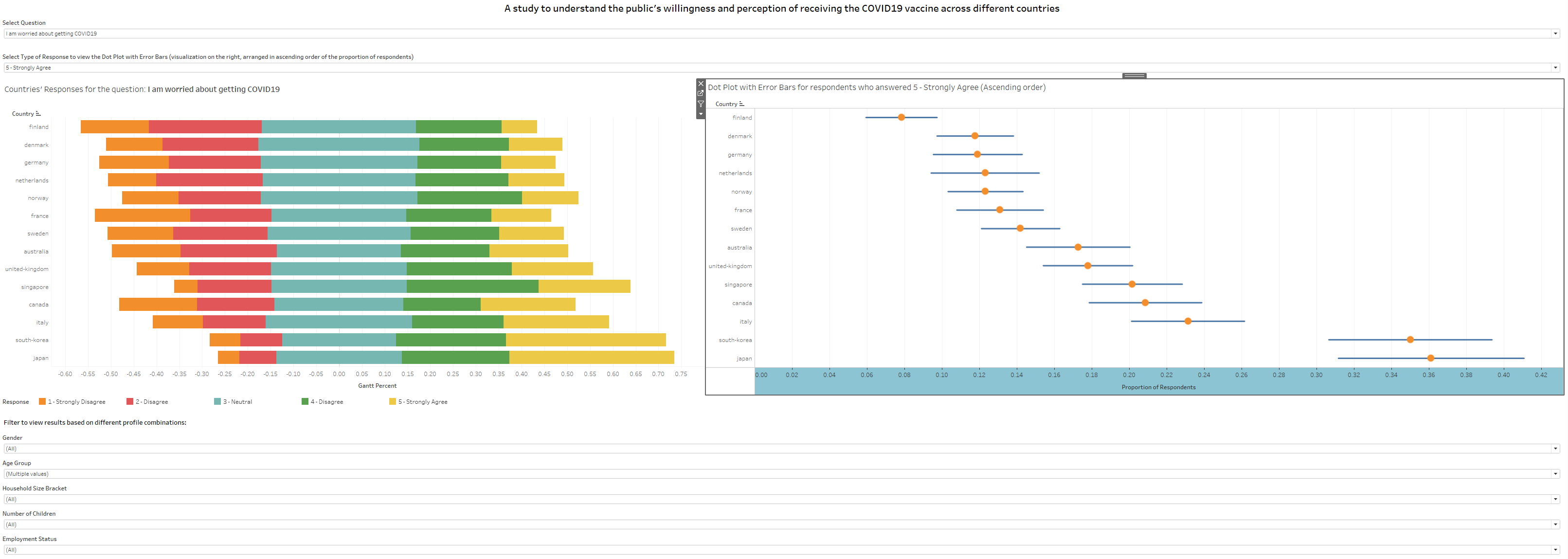1568x559 pixels.
Task: Click the sort icon beside dot plot Country
Action: 741,104
